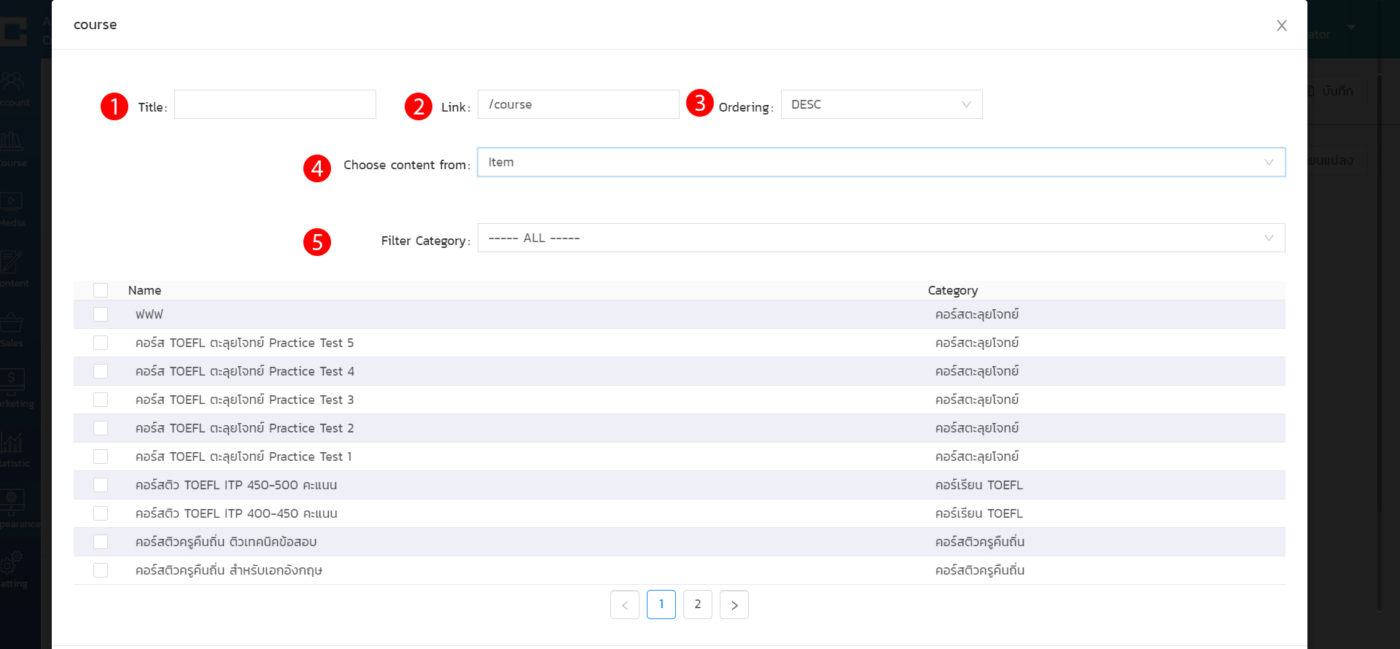Select page 1 in pagination
The image size is (1400, 649).
point(661,605)
